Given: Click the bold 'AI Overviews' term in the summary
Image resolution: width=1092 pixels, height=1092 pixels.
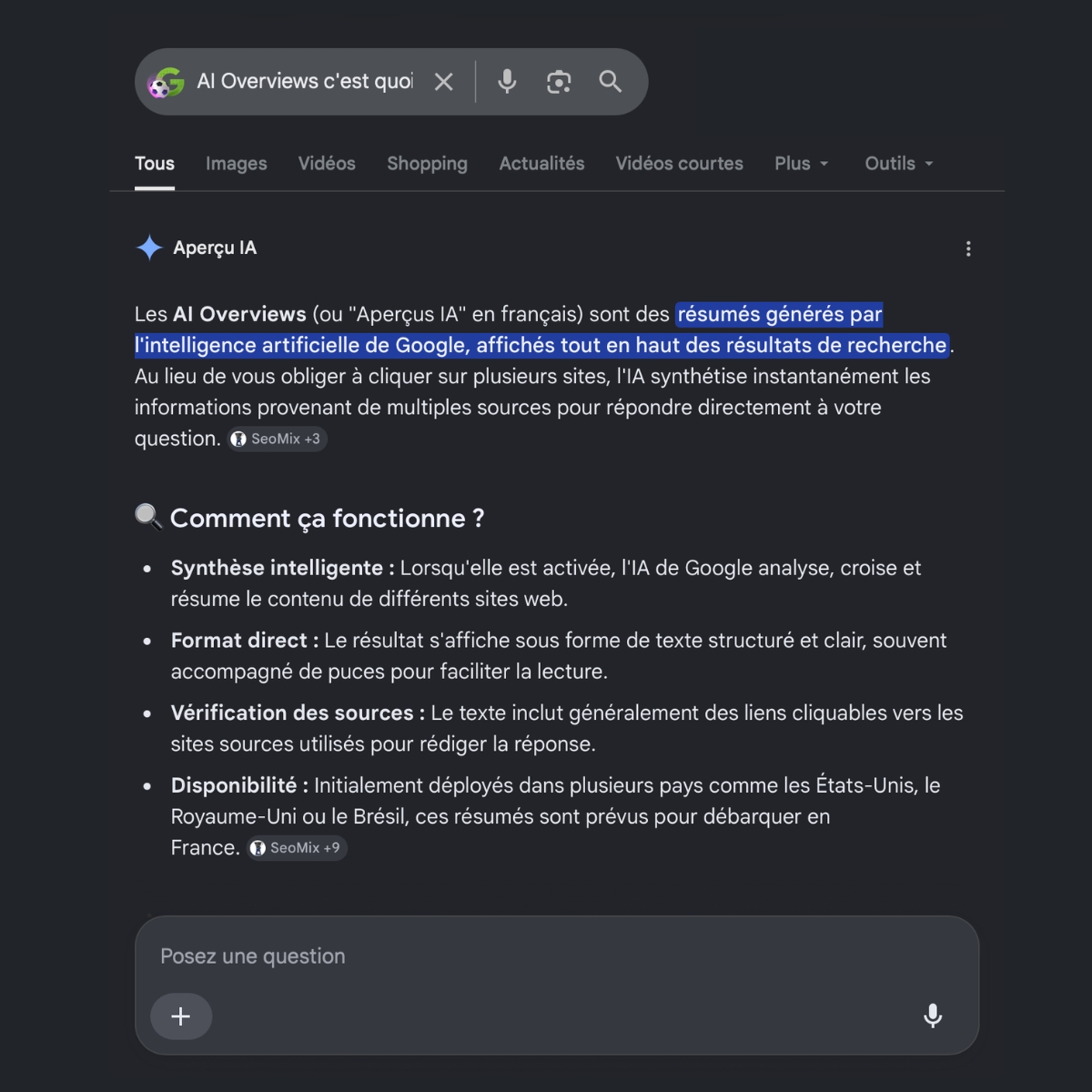Looking at the screenshot, I should (239, 314).
